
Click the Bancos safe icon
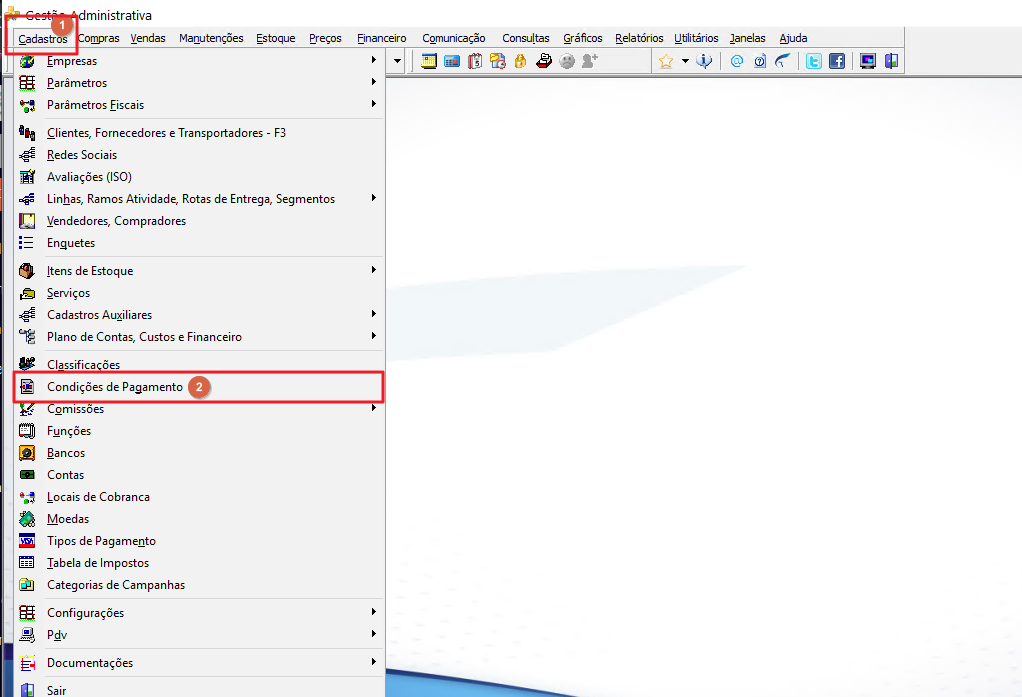pos(27,453)
